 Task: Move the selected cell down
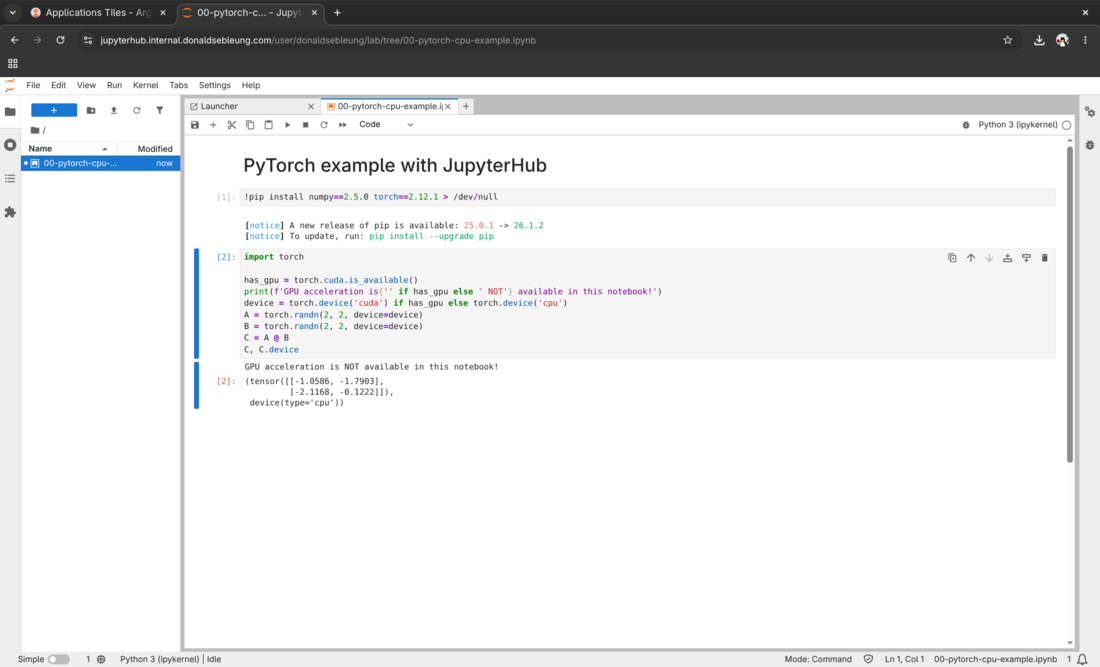pyautogui.click(x=989, y=258)
